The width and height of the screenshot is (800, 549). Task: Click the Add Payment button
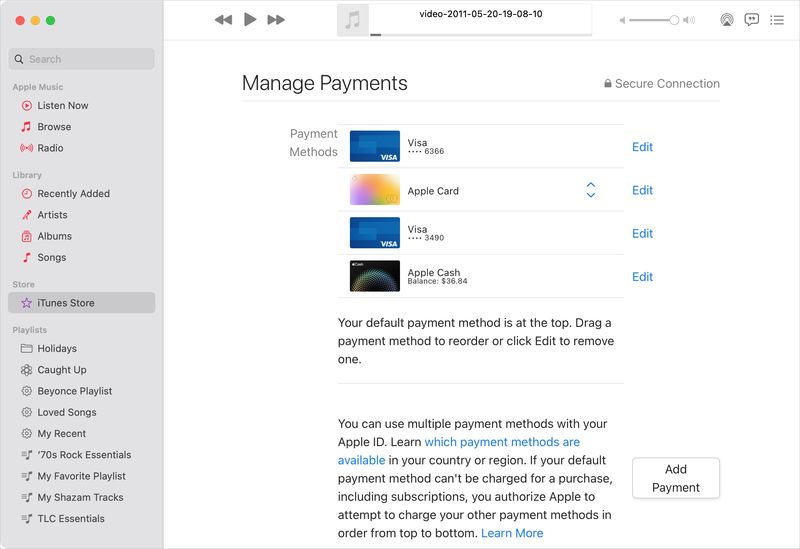coord(676,478)
